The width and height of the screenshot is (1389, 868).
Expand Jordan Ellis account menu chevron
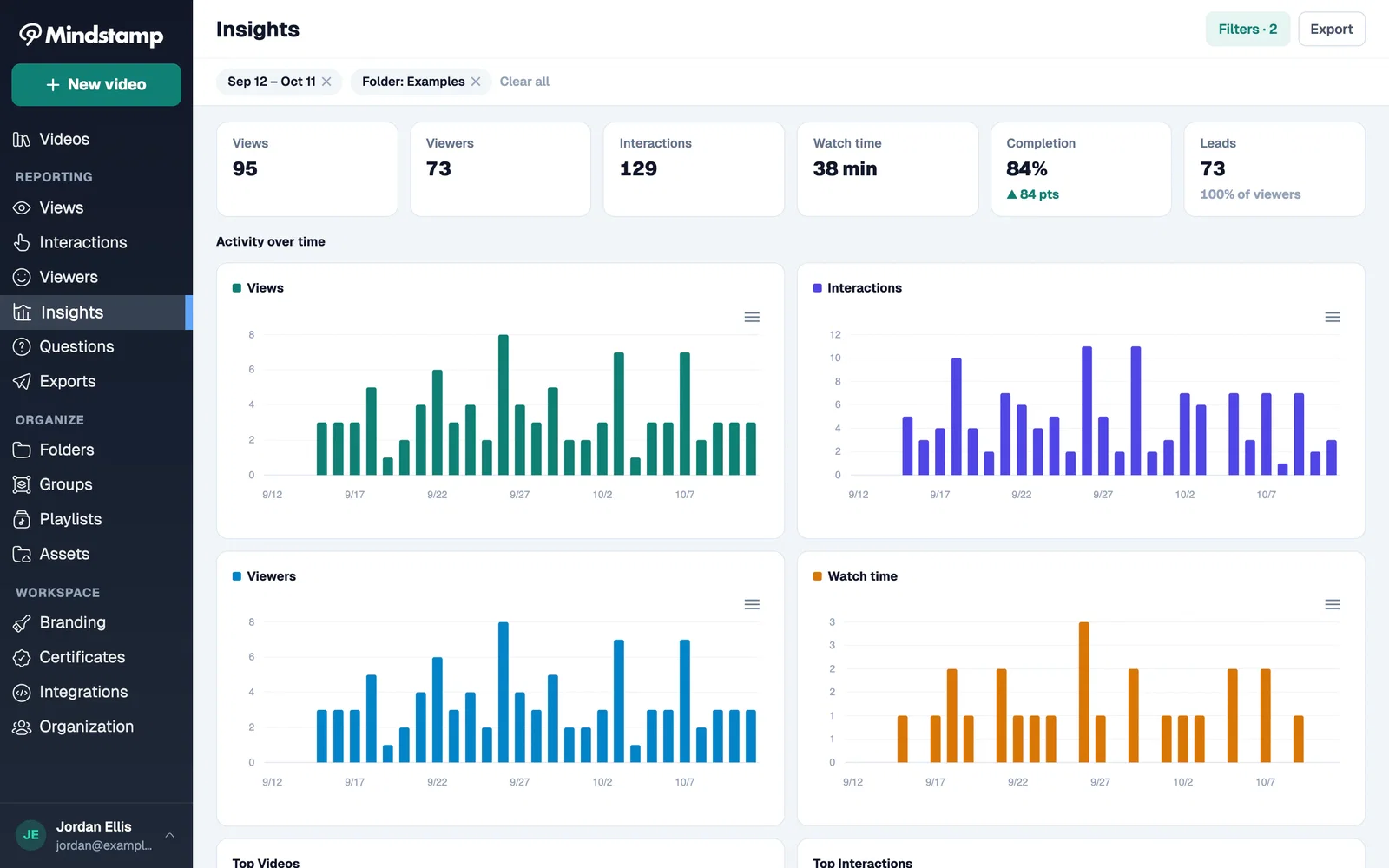[x=170, y=836]
